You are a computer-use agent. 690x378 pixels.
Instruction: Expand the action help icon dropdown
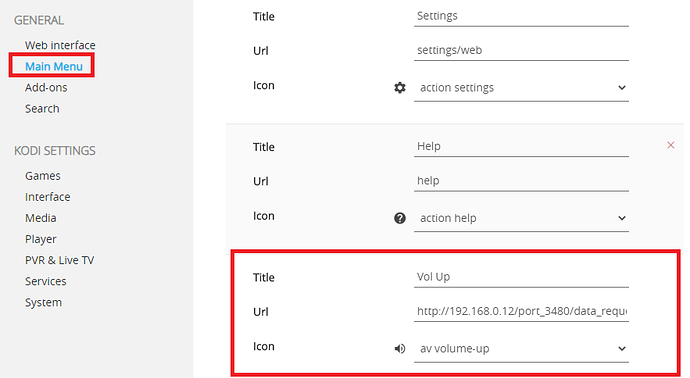pyautogui.click(x=521, y=218)
